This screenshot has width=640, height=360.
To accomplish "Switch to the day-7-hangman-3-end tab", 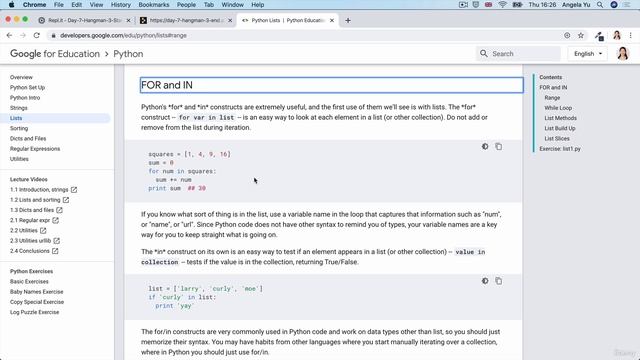I will tap(186, 20).
